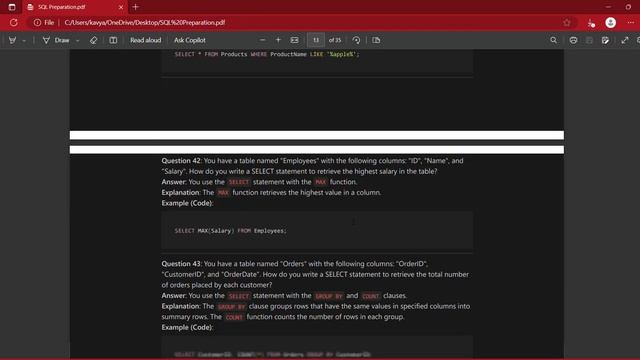This screenshot has height=360, width=640.
Task: Open the browser settings and more menu
Action: (x=631, y=23)
